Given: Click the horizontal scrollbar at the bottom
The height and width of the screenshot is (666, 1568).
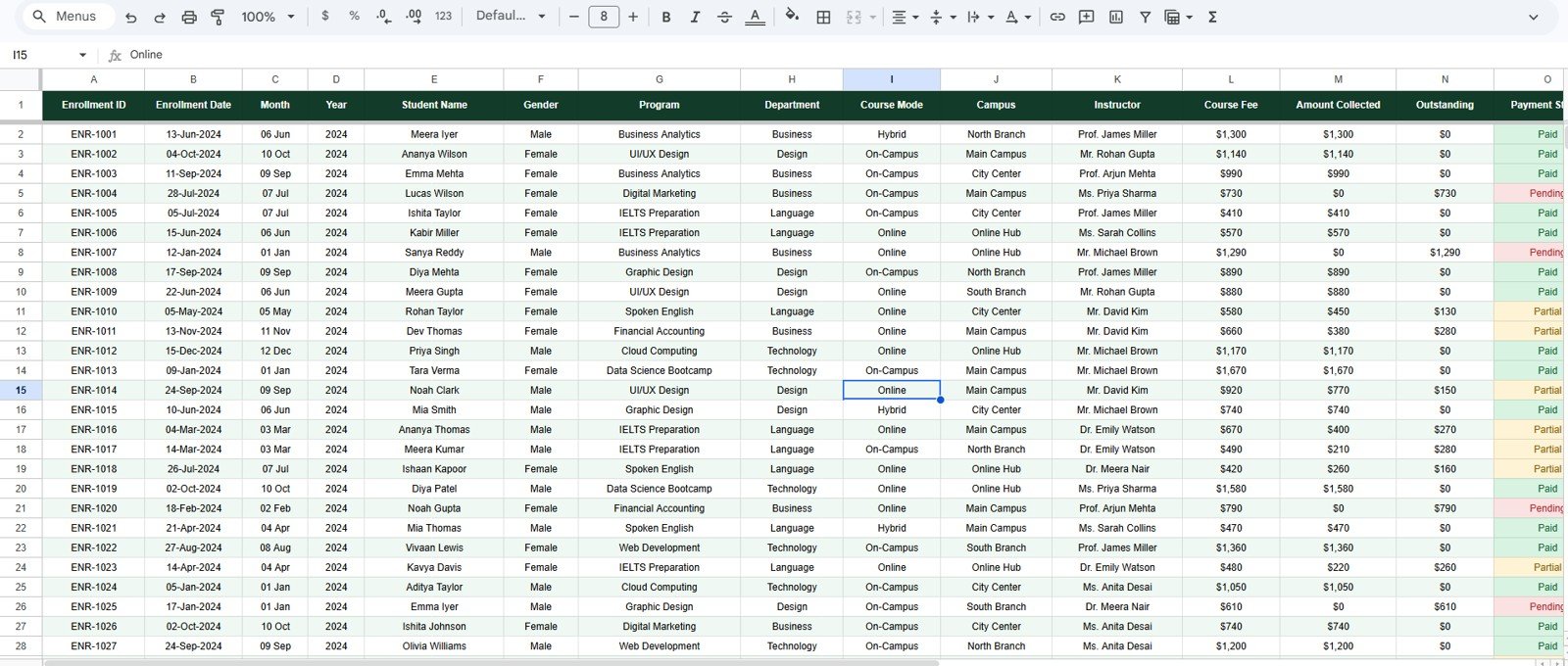Looking at the screenshot, I should coord(490,662).
